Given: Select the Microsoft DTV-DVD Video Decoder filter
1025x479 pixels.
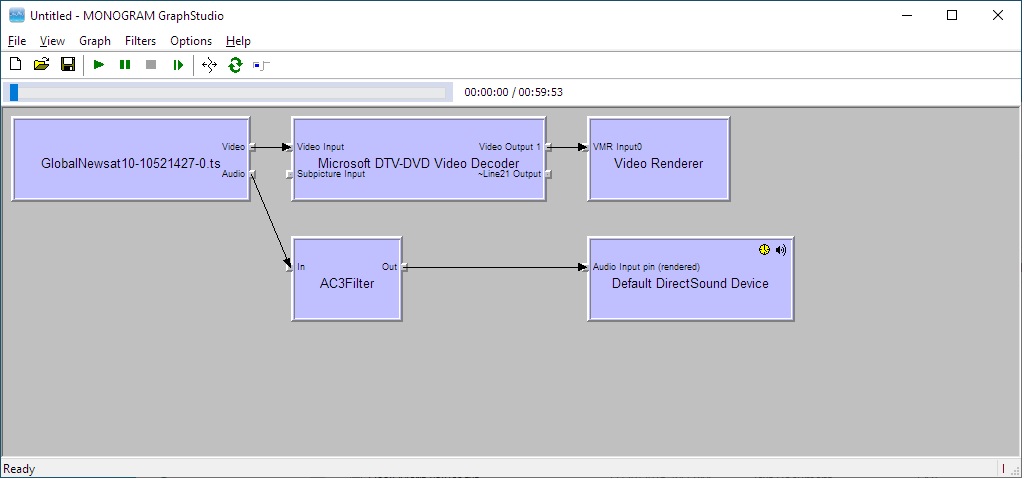Looking at the screenshot, I should click(418, 159).
